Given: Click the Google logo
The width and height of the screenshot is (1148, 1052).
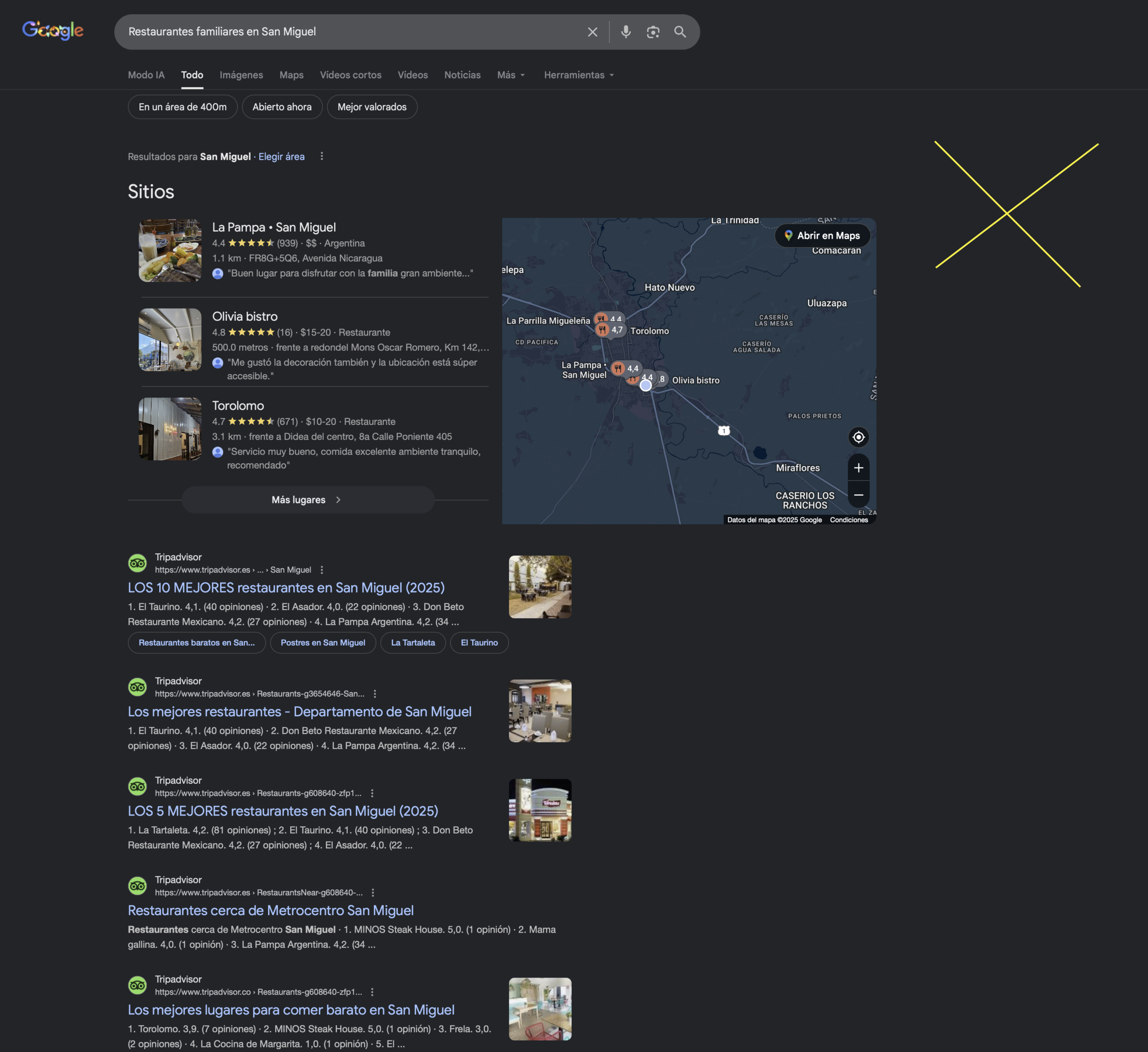Looking at the screenshot, I should [53, 31].
